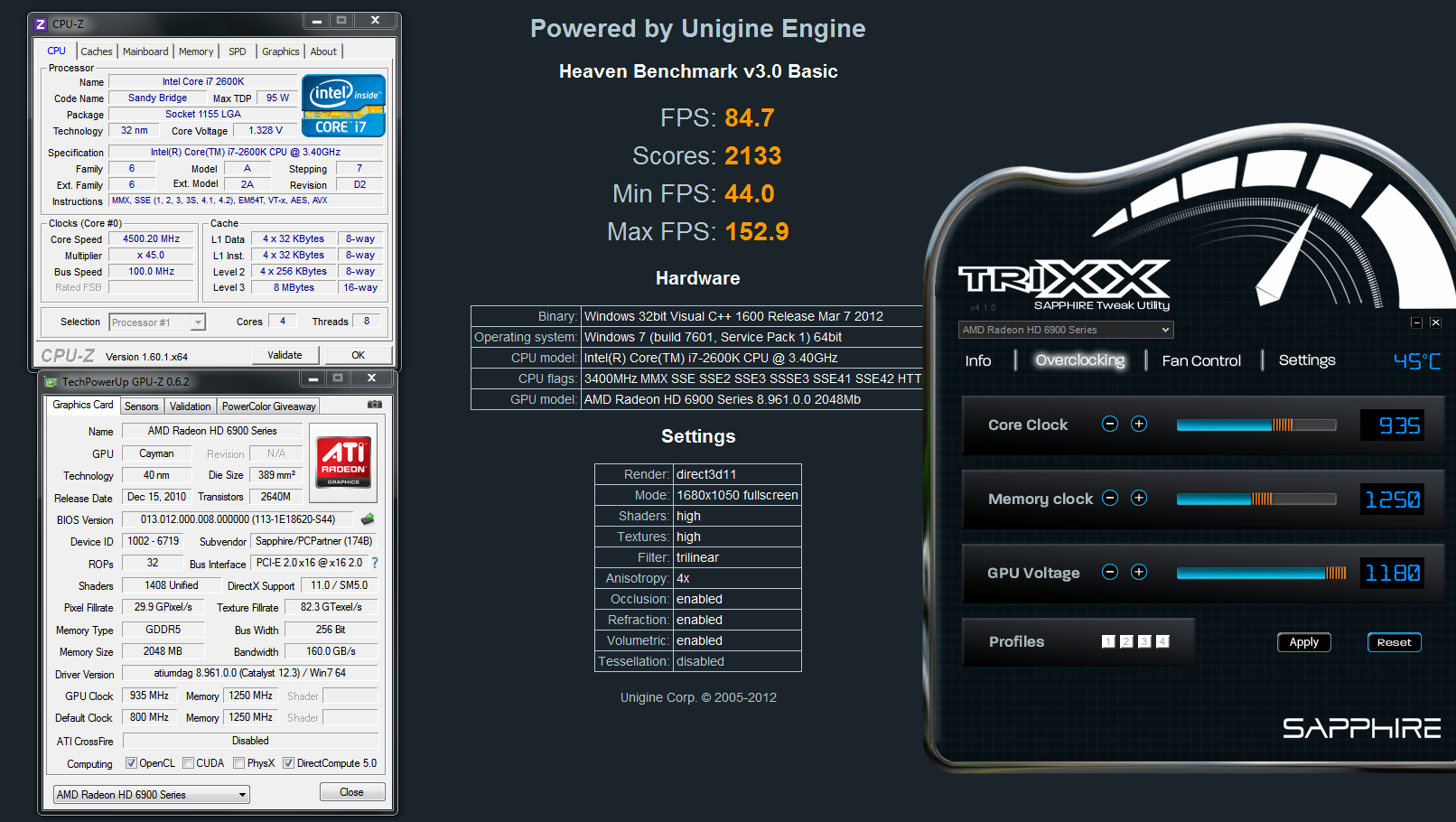Screen dimensions: 1456x822
Task: Open the Fan Control section in TRIXX
Action: coord(1200,360)
